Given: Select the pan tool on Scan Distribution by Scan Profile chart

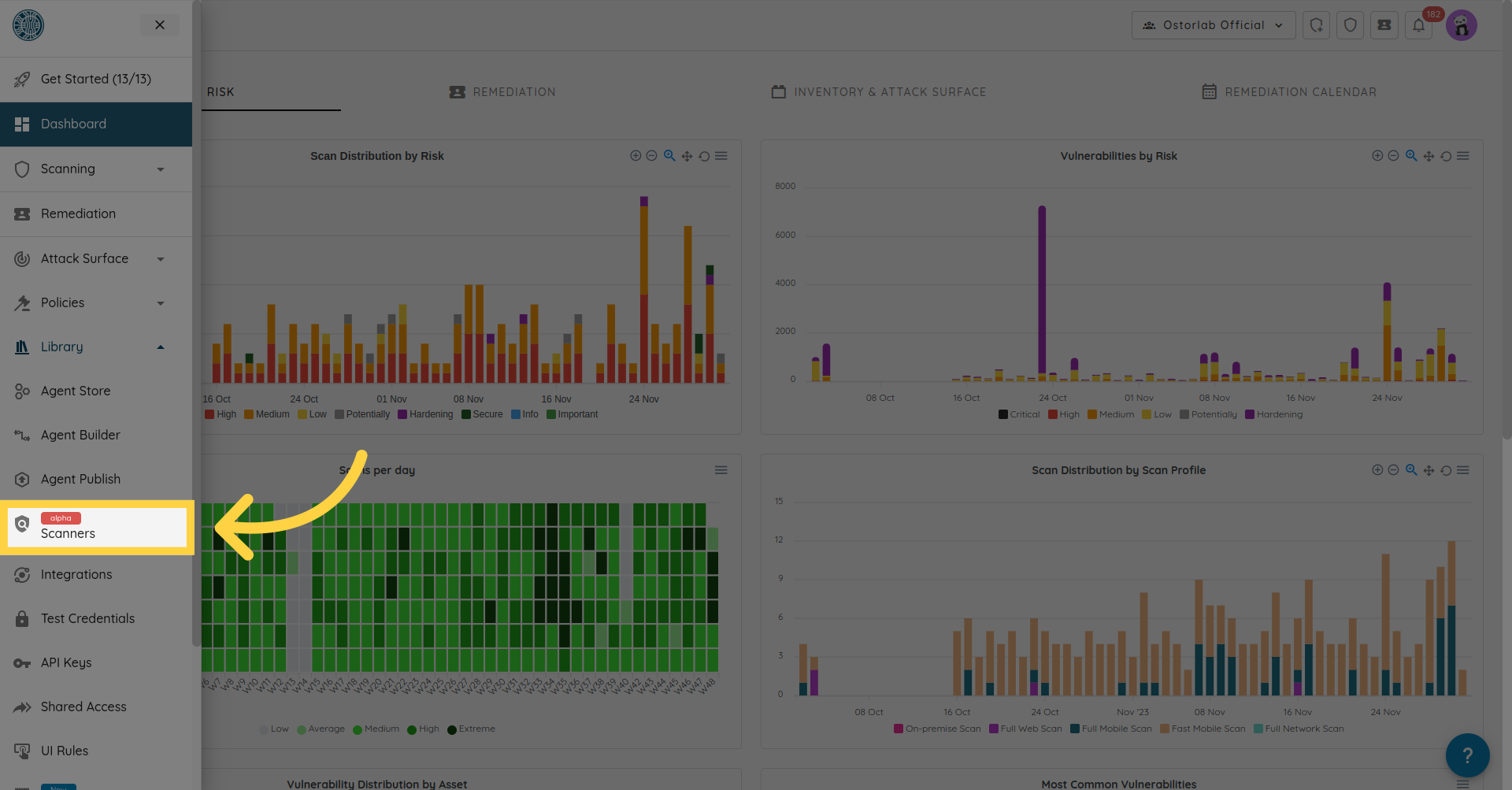Looking at the screenshot, I should click(x=1429, y=470).
